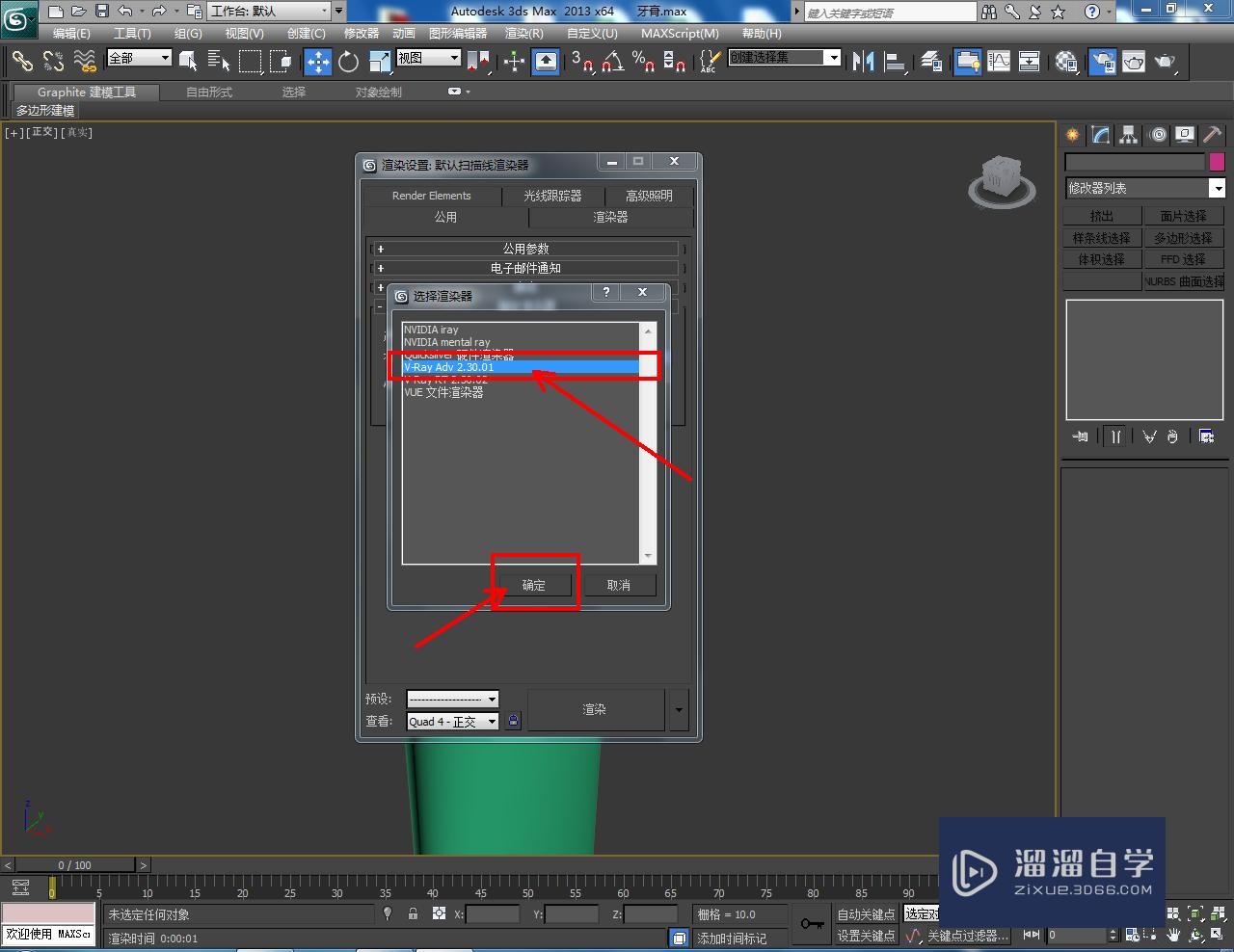Open the named selection sets dropdown

coord(785,58)
